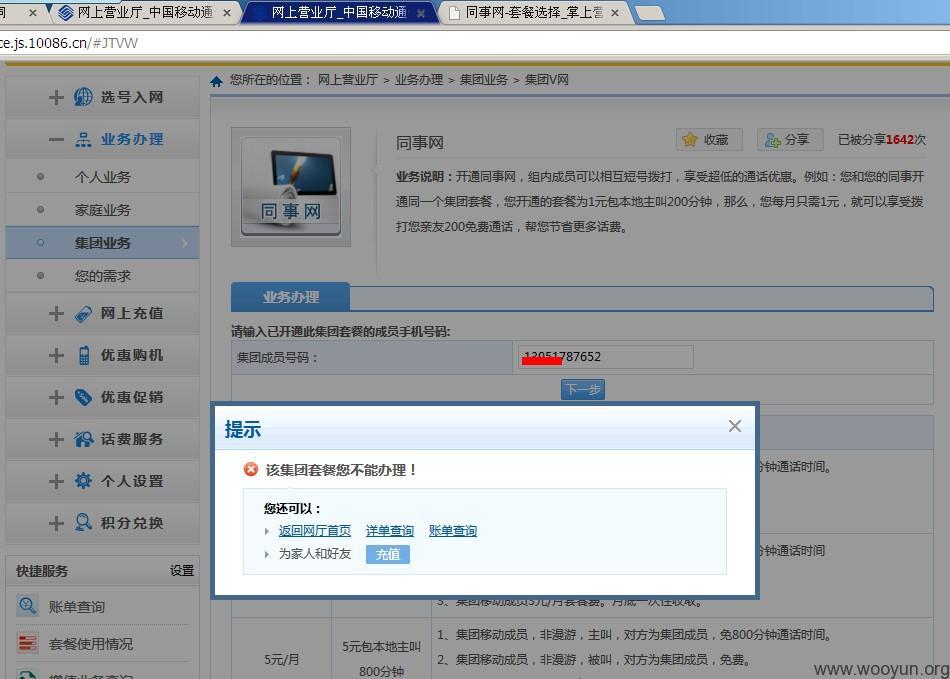
Task: Expand the 优惠促销 plus sign
Action: click(56, 397)
